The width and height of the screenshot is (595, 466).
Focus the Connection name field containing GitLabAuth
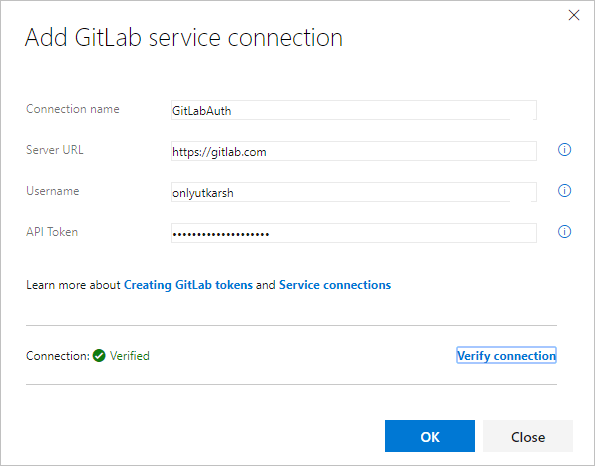click(354, 110)
